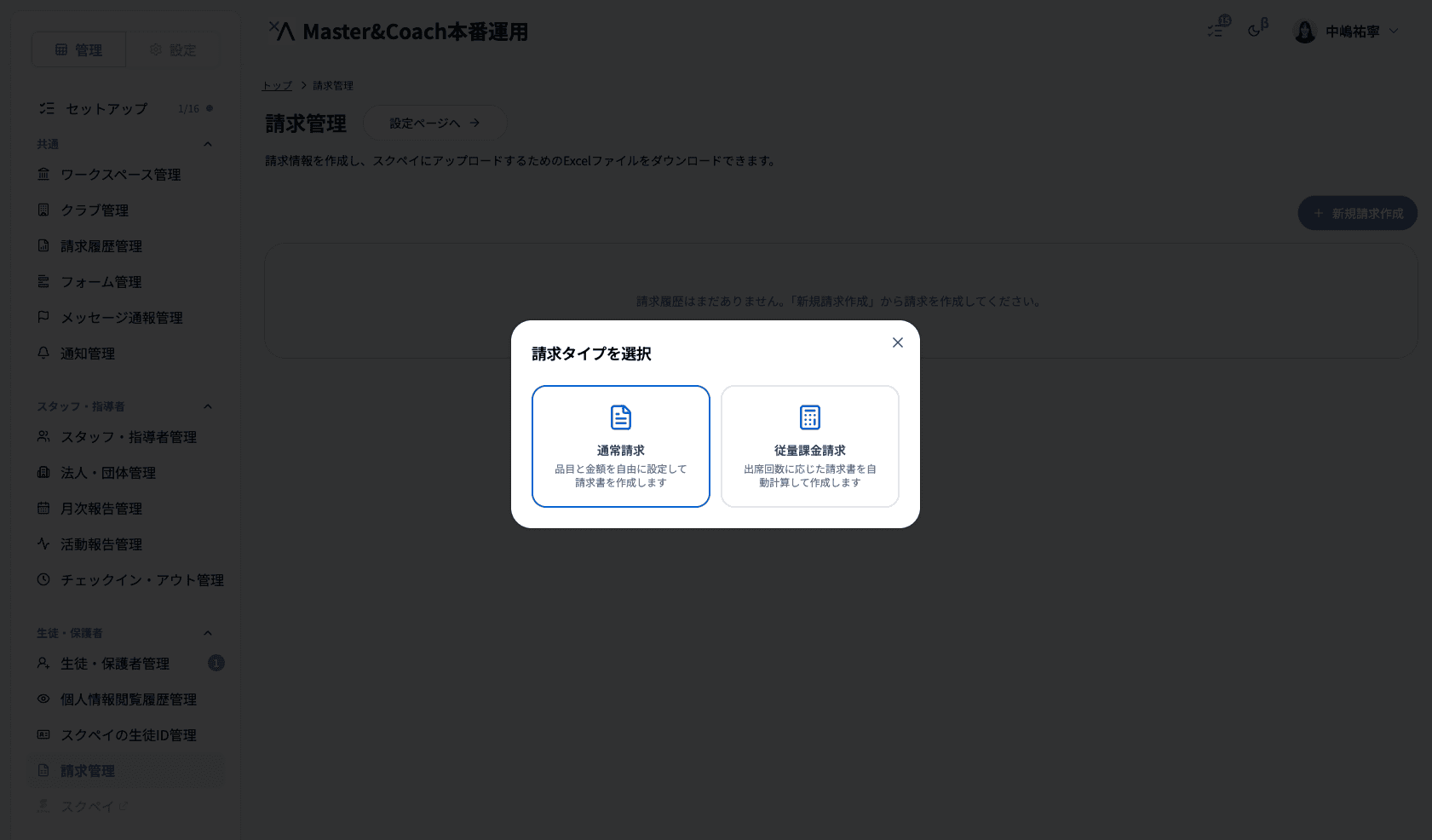Viewport: 1432px width, 840px height.
Task: Click the document icon in 通常請求
Action: click(621, 417)
